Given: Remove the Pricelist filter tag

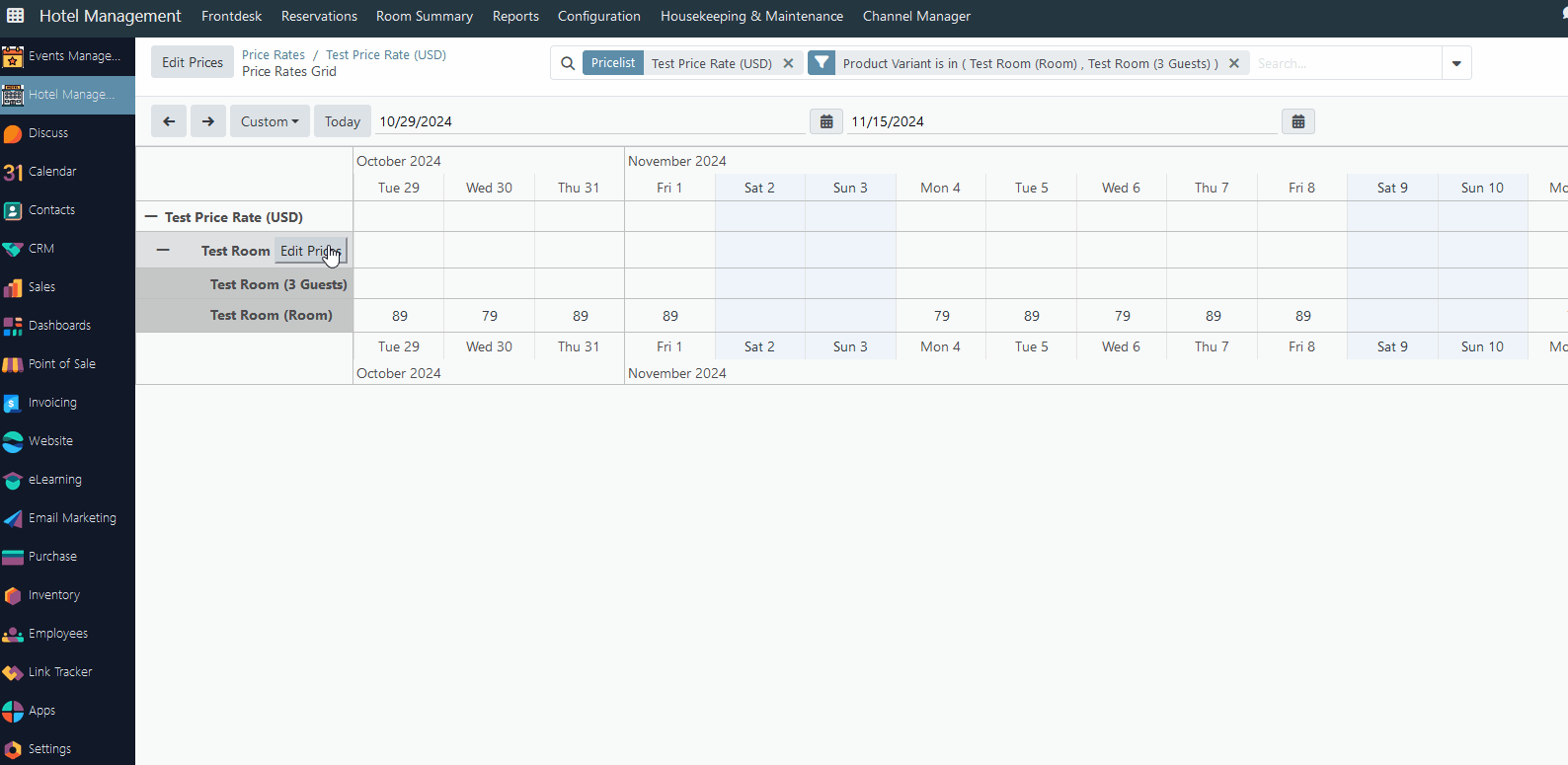Looking at the screenshot, I should tap(788, 63).
